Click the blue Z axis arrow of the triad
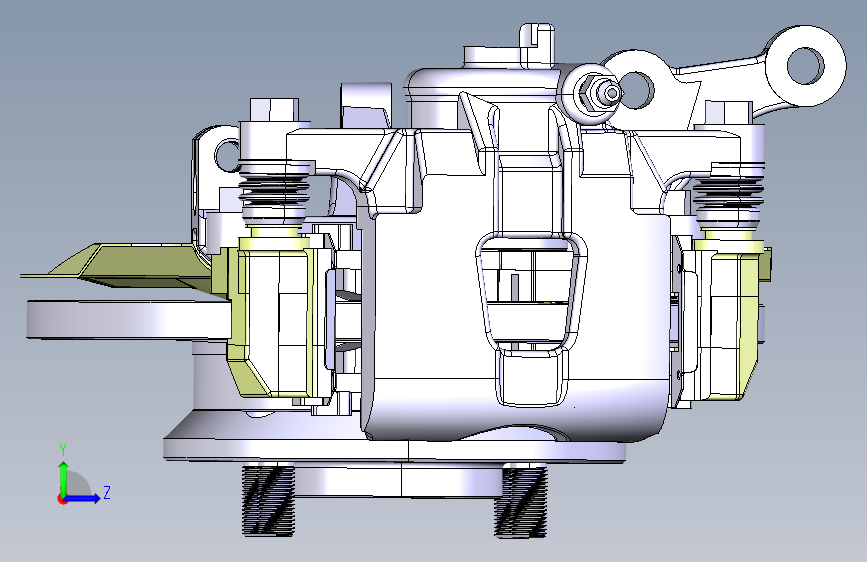This screenshot has width=867, height=562. point(83,498)
